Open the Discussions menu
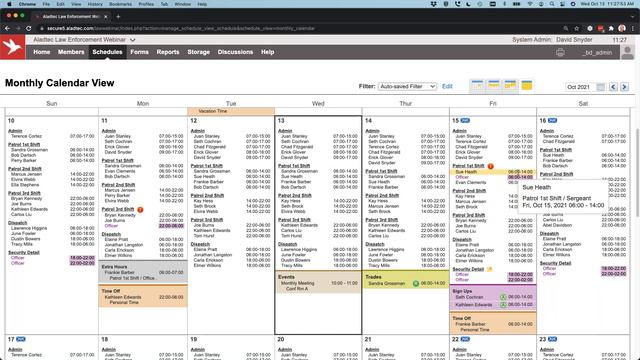This screenshot has width=640, height=360. coord(235,52)
